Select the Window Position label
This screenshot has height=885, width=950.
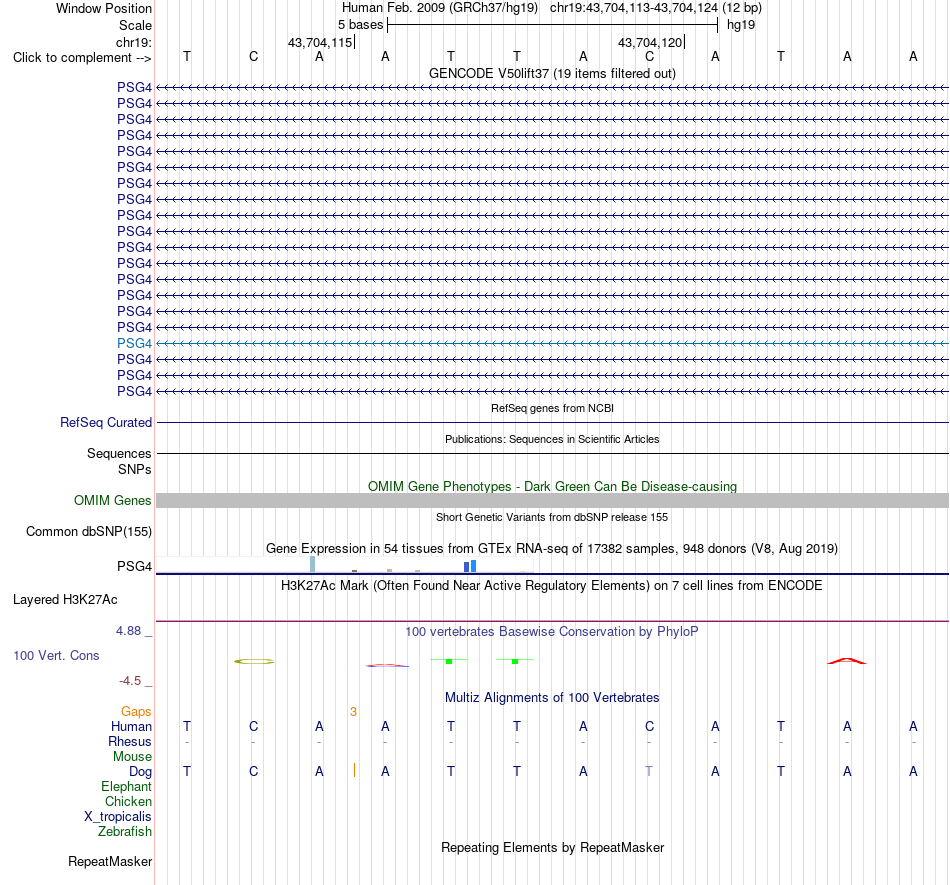click(104, 8)
